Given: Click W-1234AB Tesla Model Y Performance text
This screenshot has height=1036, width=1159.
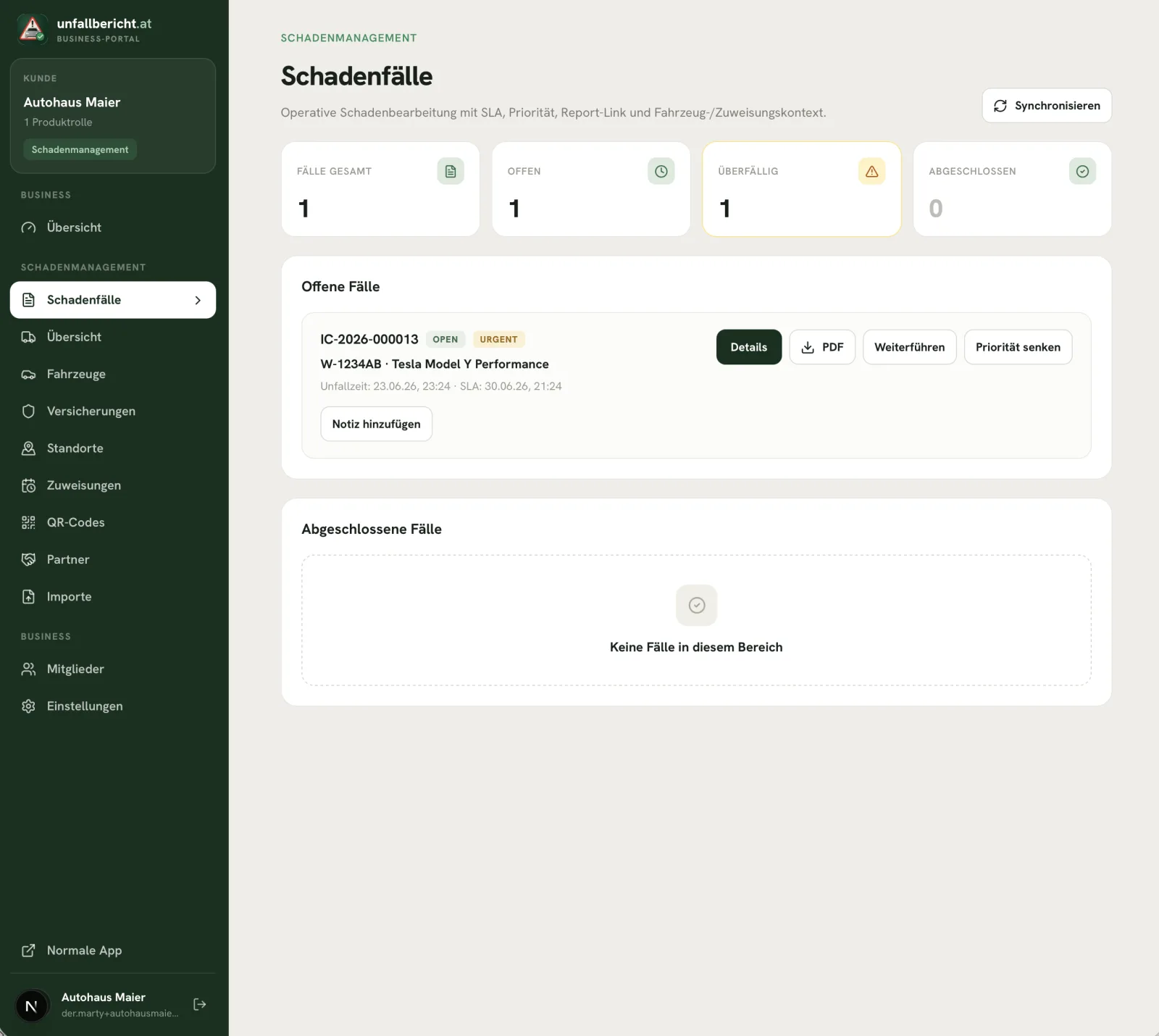Looking at the screenshot, I should click(x=435, y=364).
